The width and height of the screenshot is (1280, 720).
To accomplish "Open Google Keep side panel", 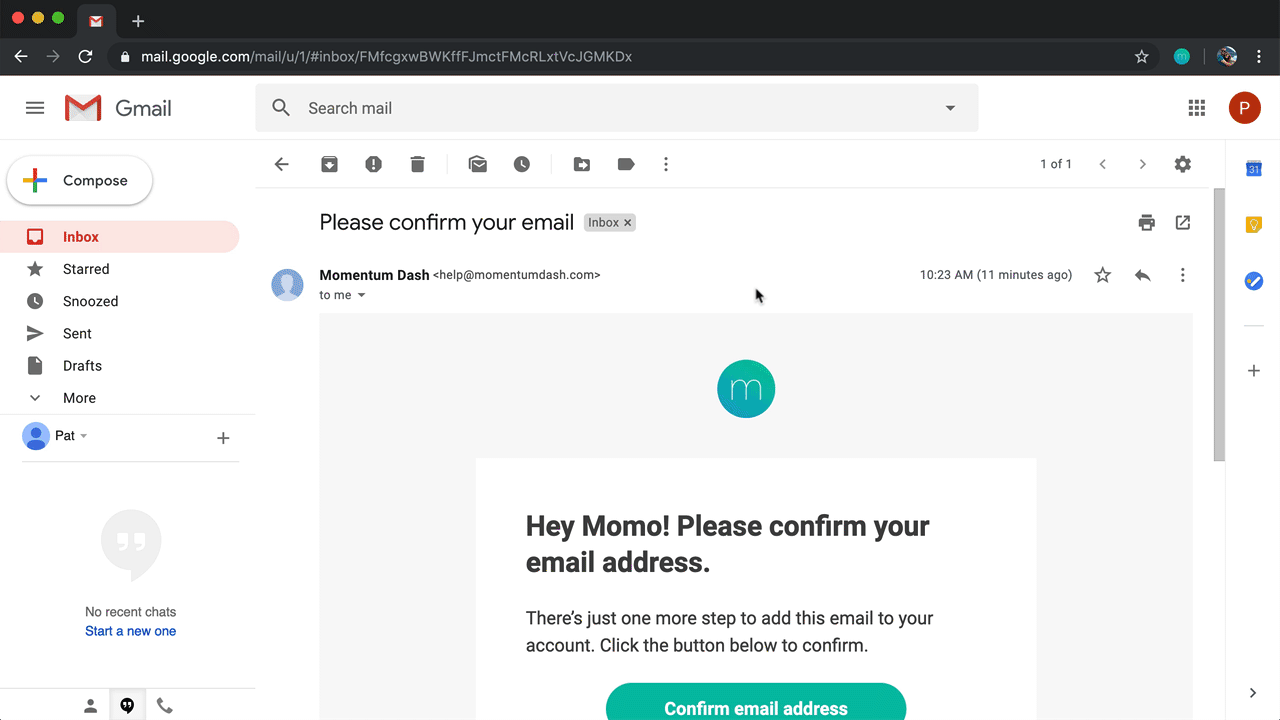I will pyautogui.click(x=1253, y=225).
